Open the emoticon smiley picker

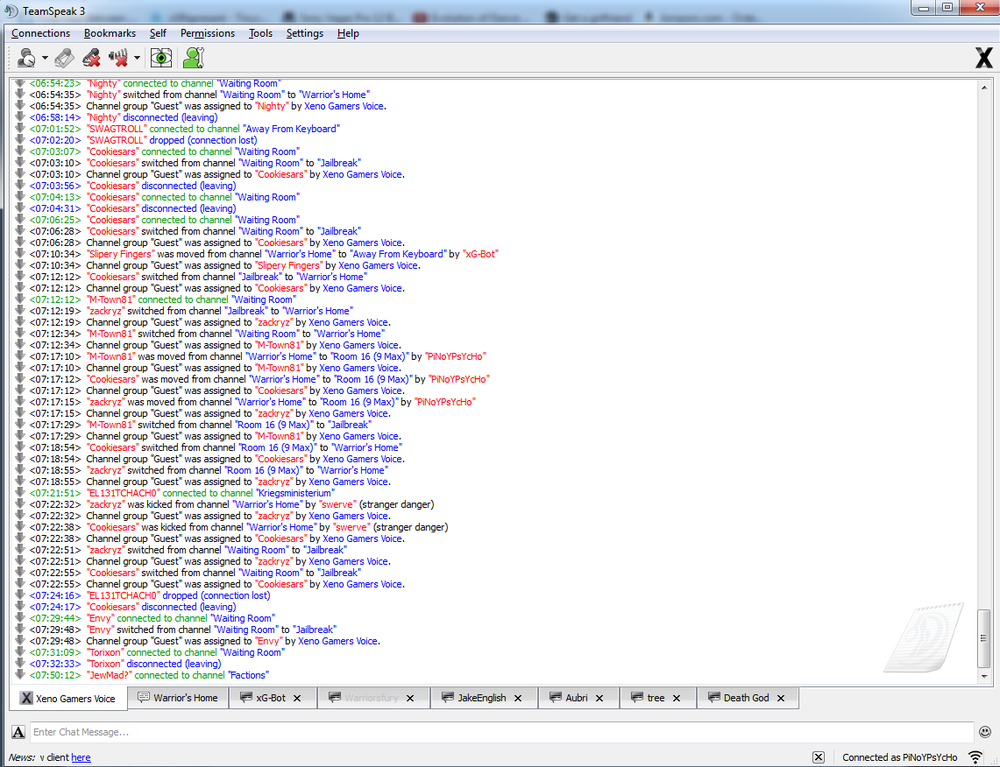(x=985, y=731)
